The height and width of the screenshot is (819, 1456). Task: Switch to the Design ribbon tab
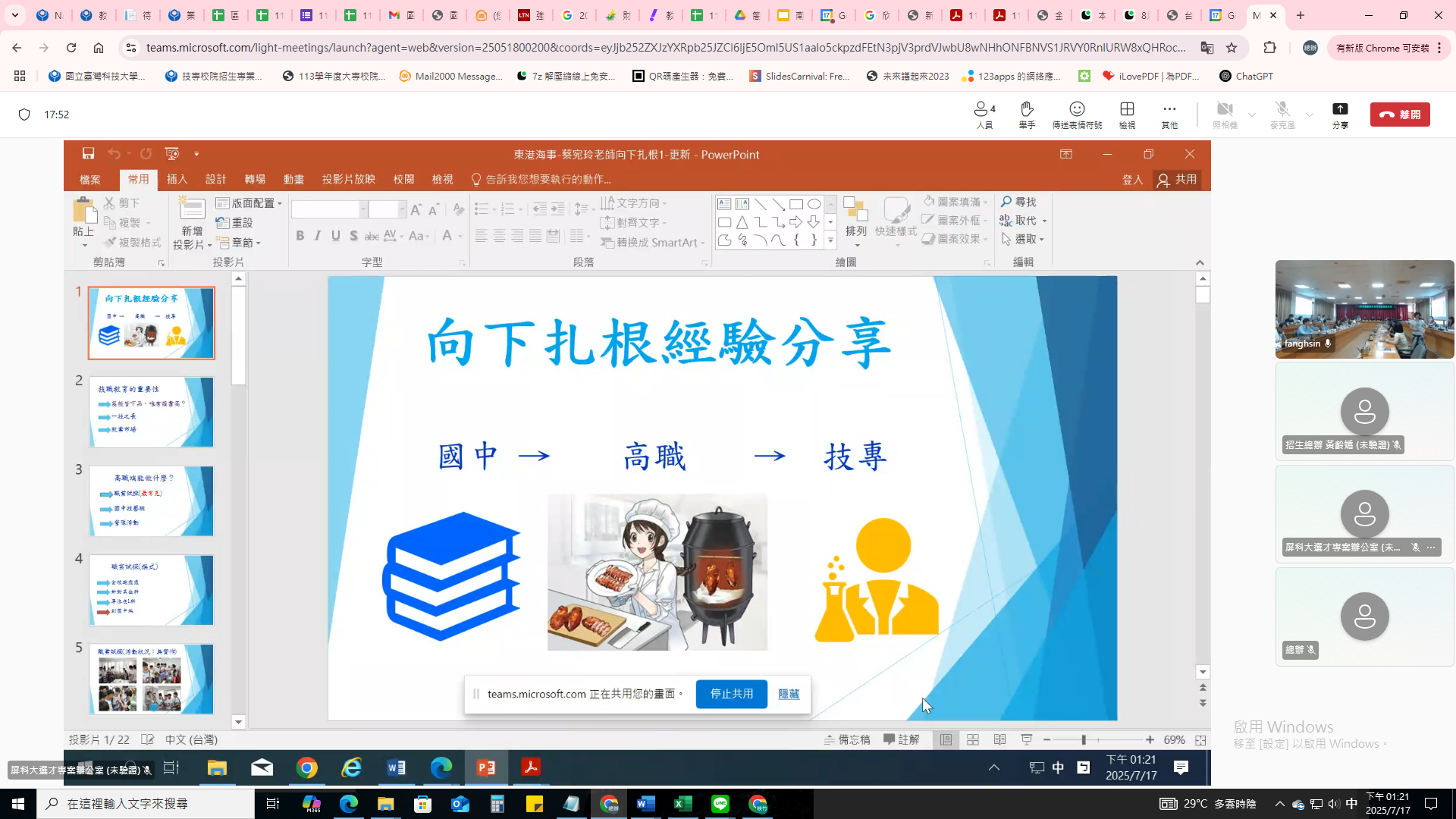click(x=216, y=180)
